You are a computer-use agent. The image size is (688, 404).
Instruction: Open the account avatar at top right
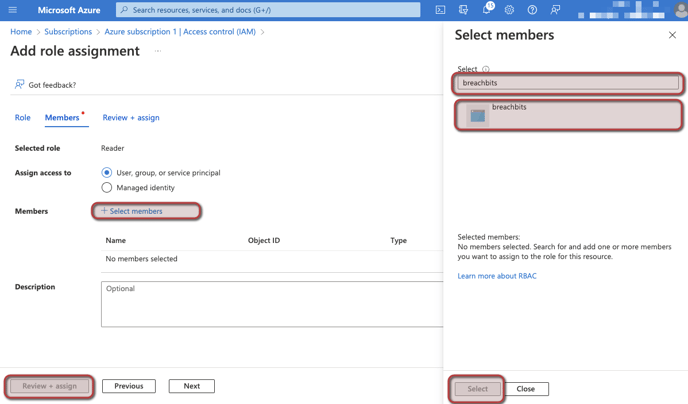pyautogui.click(x=681, y=10)
